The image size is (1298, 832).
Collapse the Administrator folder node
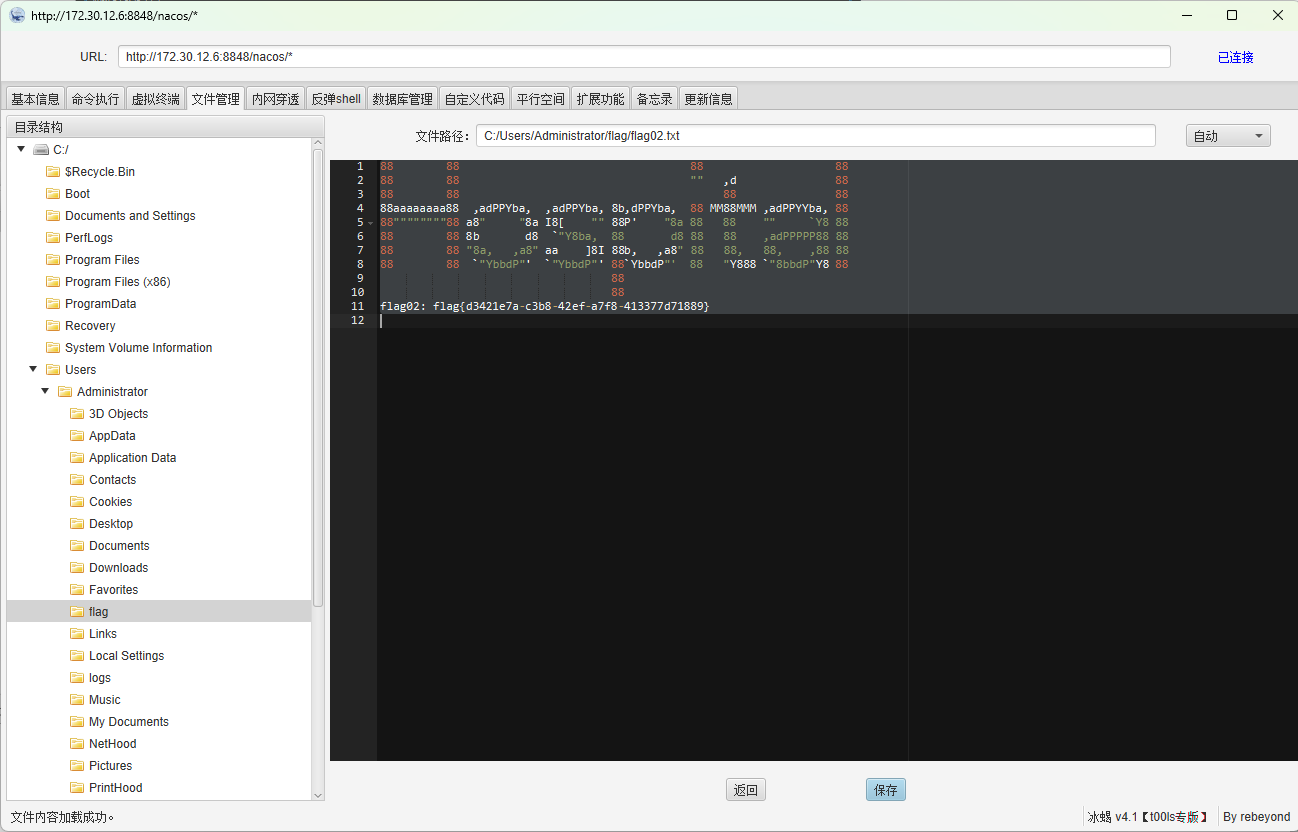coord(45,391)
